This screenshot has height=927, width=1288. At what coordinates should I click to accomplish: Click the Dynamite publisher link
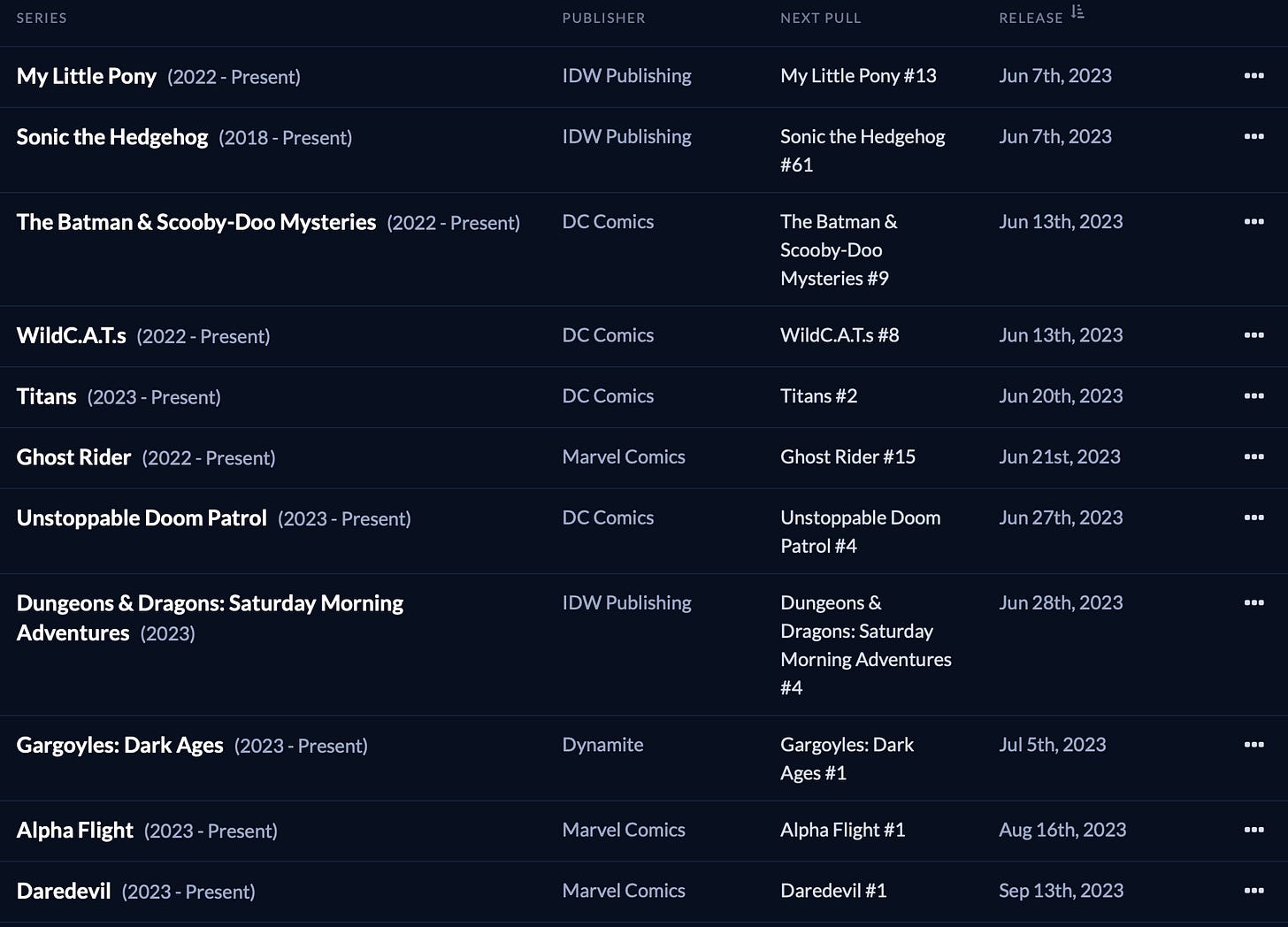(x=602, y=745)
